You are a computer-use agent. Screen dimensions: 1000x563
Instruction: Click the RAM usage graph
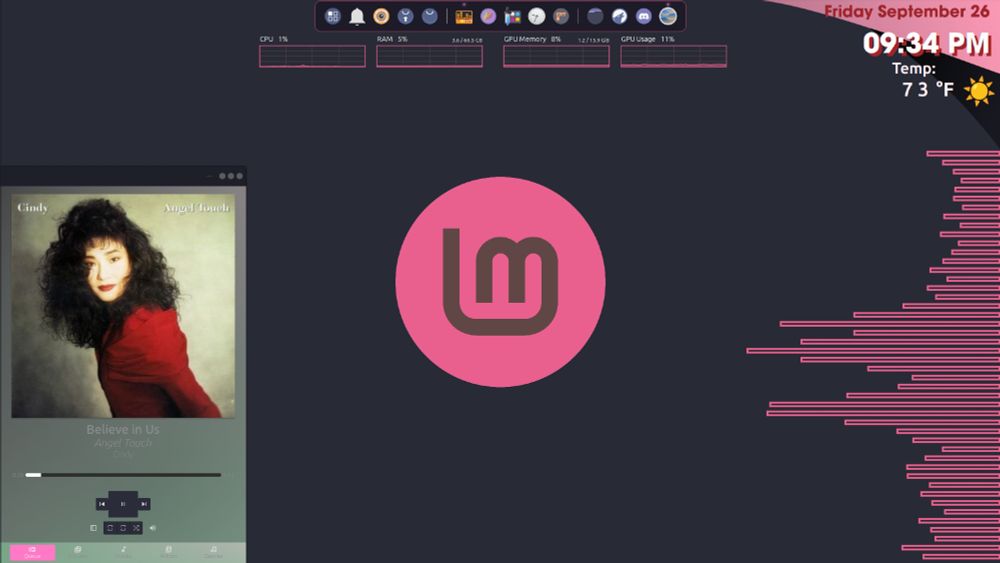429,56
